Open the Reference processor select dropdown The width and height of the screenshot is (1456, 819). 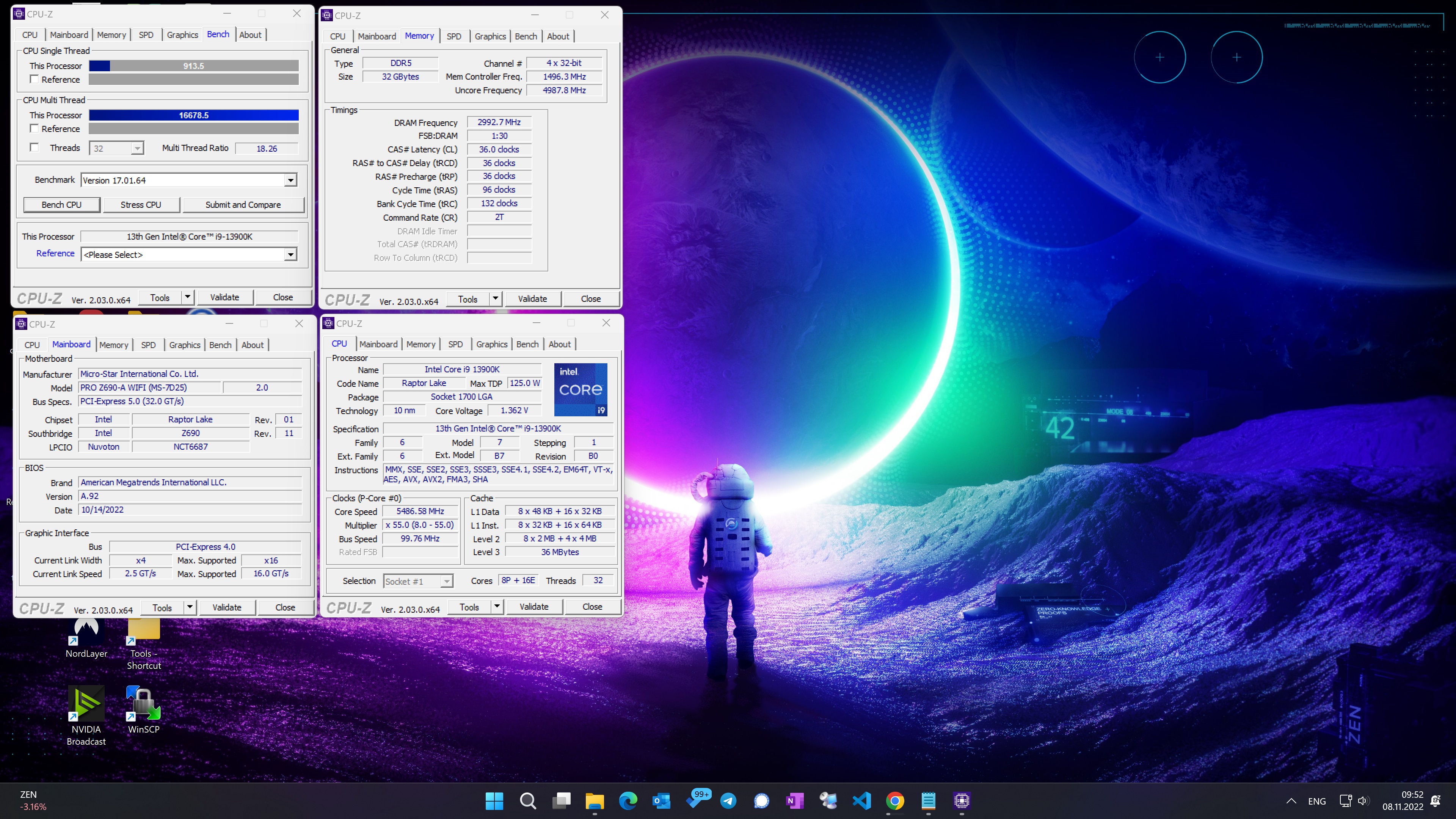[290, 254]
